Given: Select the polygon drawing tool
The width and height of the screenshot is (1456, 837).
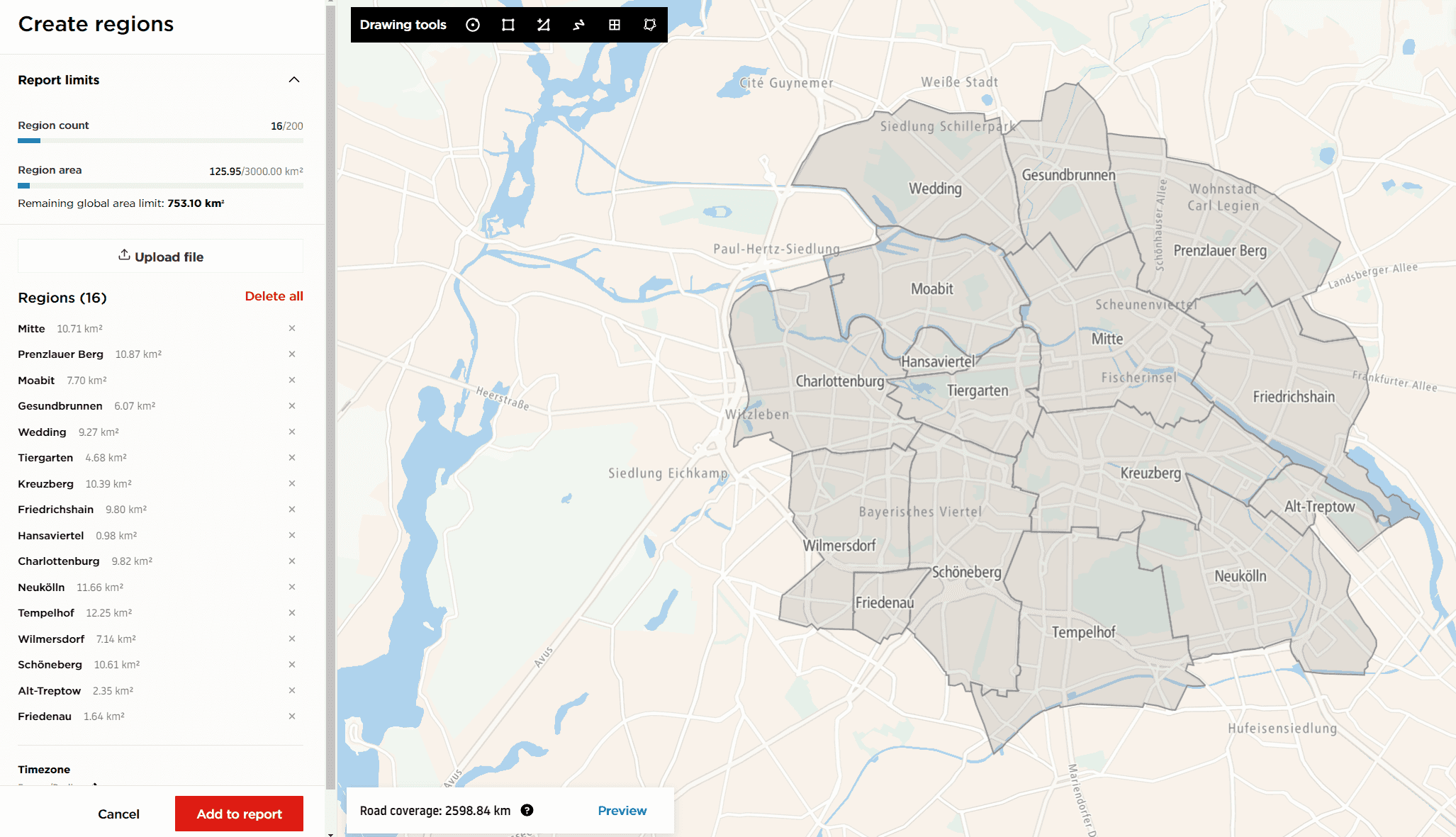Looking at the screenshot, I should 544,25.
